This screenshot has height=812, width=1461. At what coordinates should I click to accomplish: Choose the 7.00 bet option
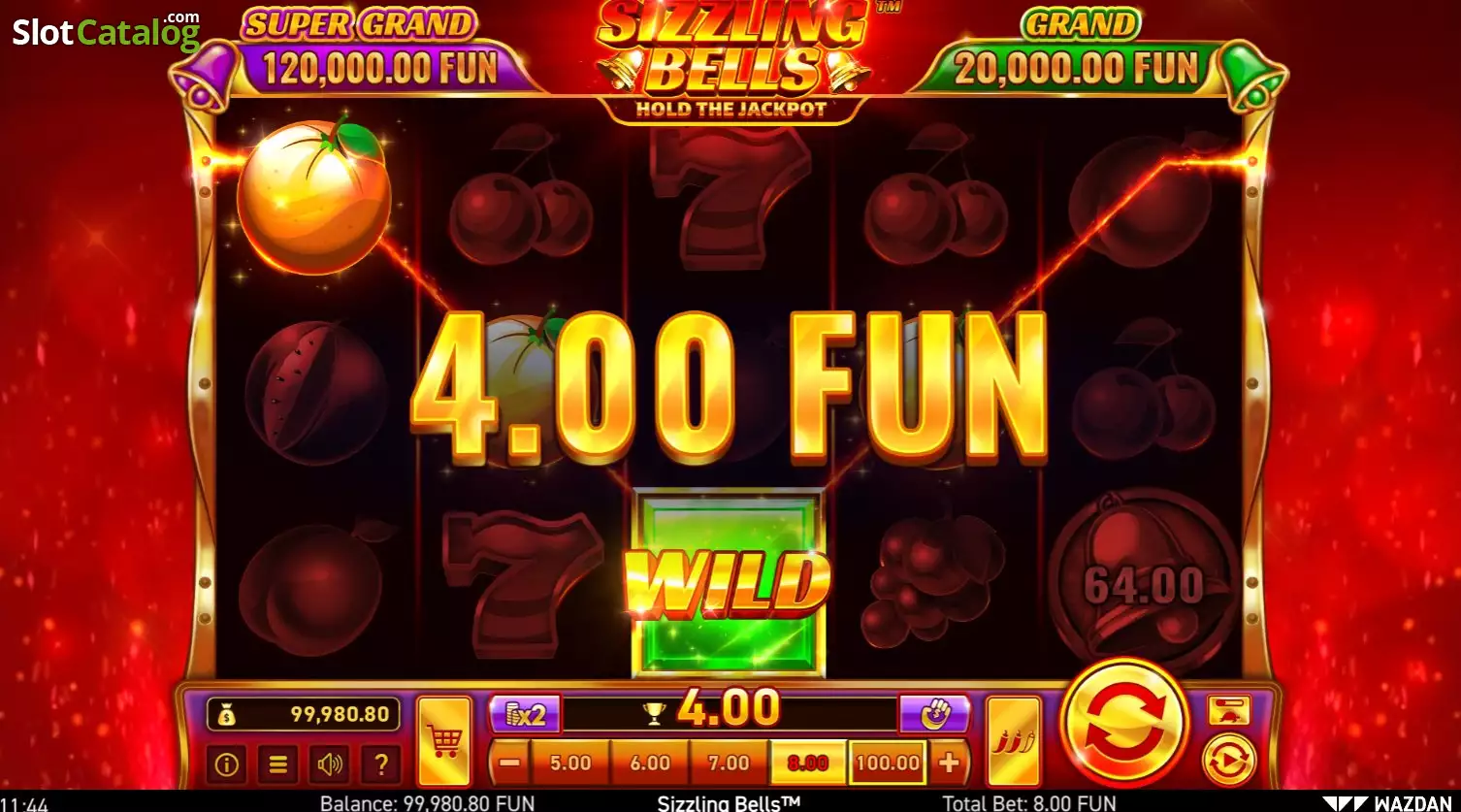[x=729, y=763]
